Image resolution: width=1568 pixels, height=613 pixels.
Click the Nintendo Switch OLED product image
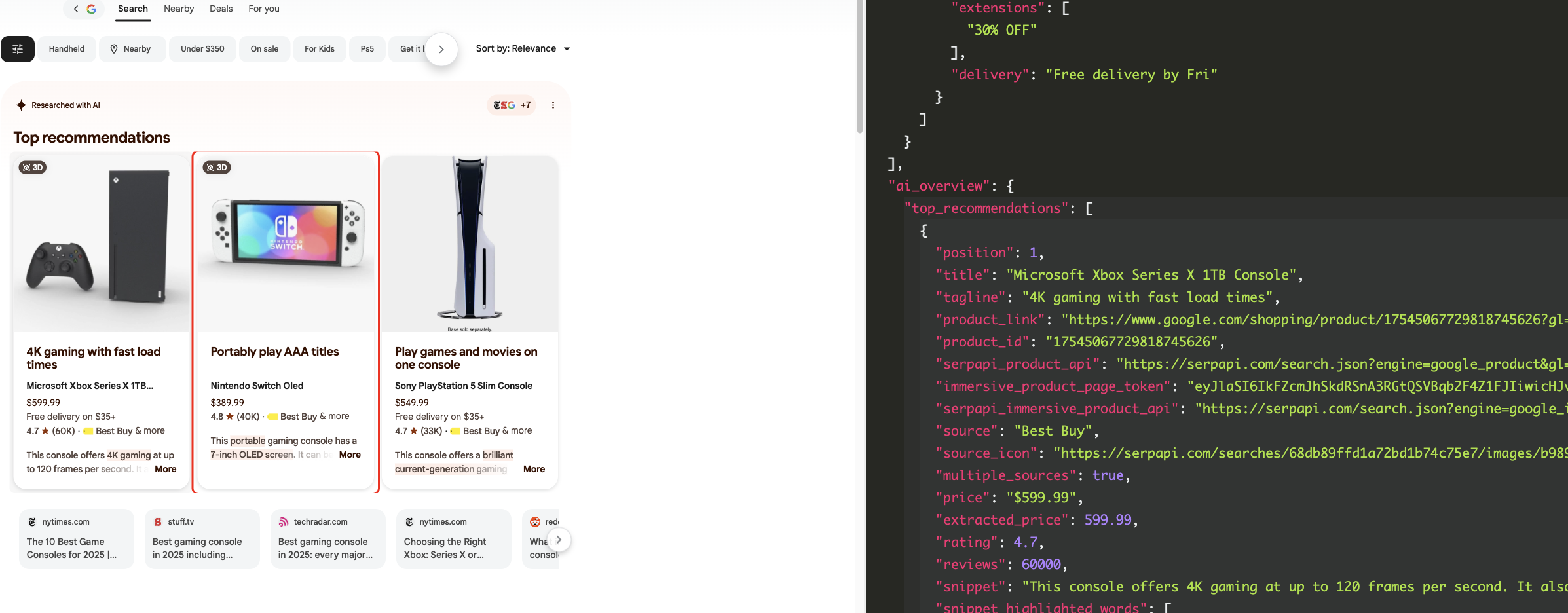[286, 244]
